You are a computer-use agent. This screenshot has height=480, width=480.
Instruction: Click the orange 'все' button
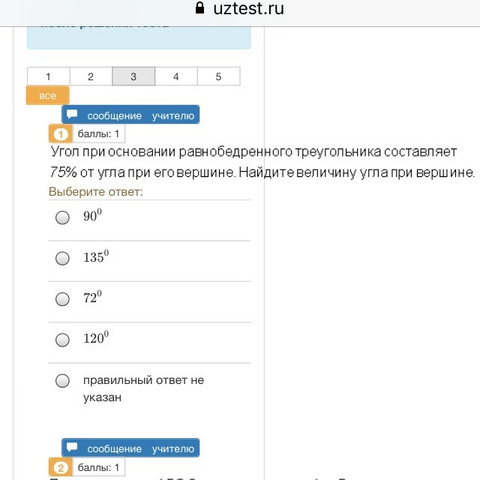(x=48, y=95)
